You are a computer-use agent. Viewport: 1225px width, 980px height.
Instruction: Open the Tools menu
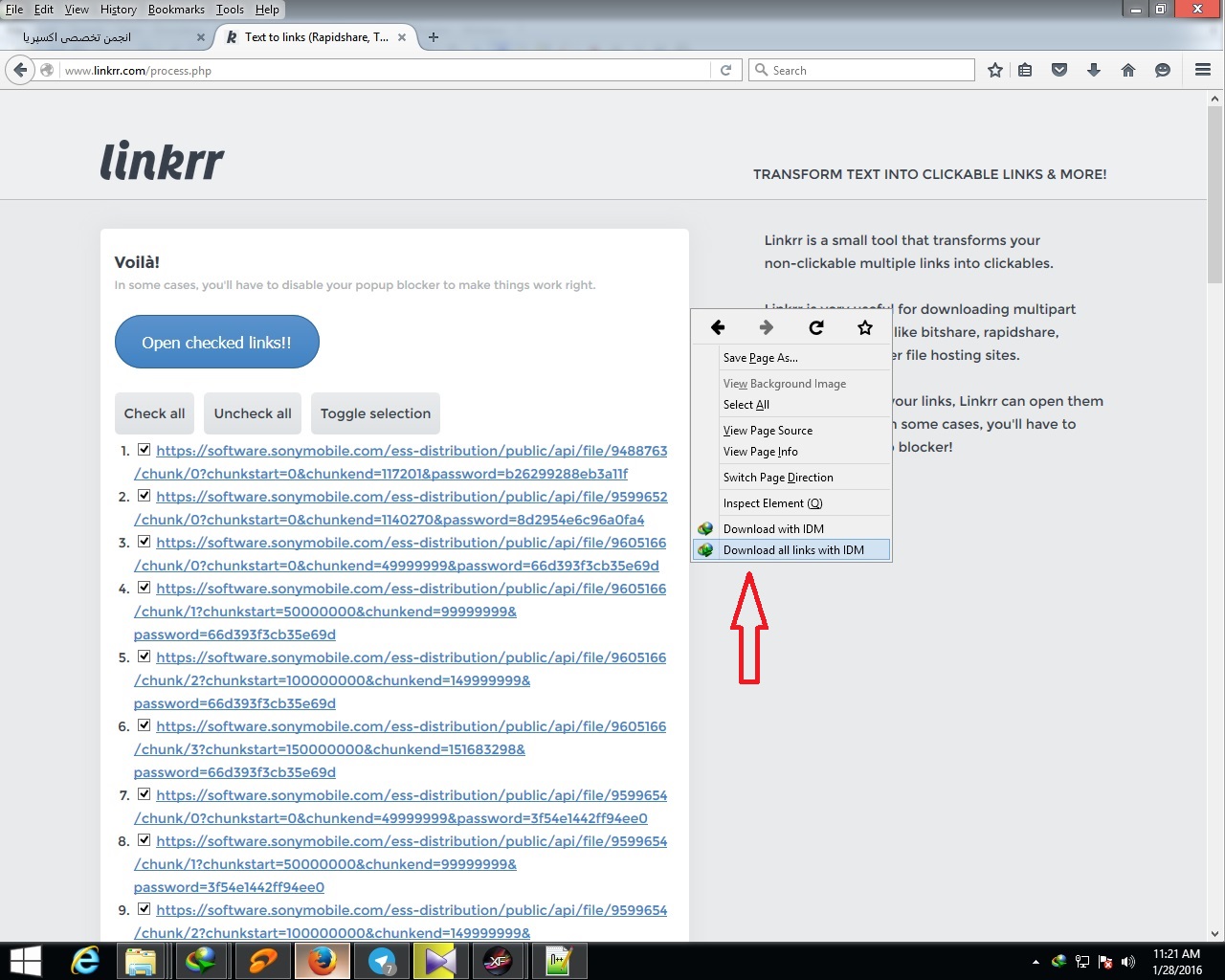tap(230, 10)
